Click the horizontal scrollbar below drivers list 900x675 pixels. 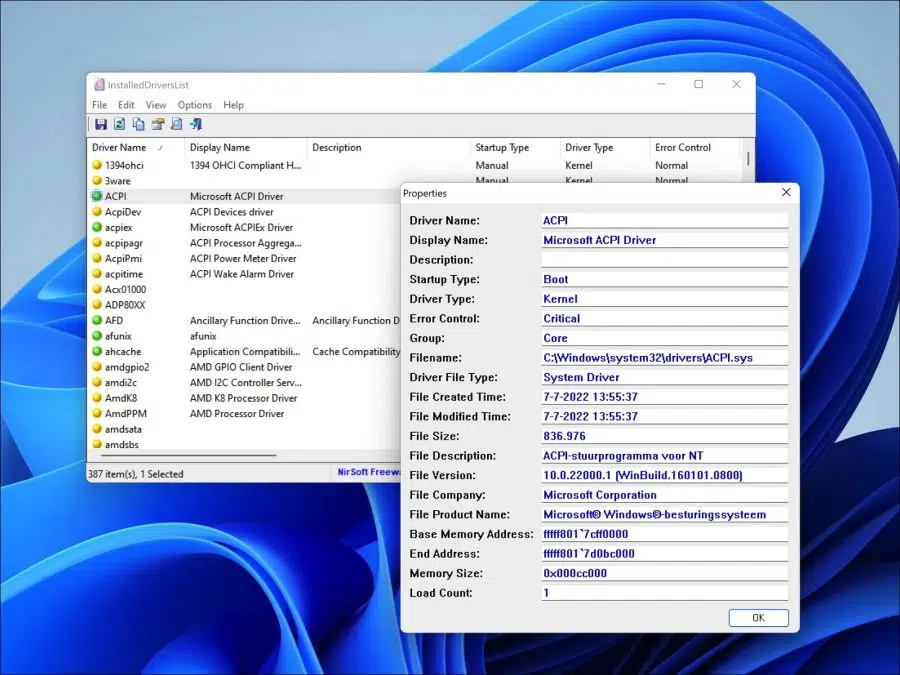pos(188,455)
